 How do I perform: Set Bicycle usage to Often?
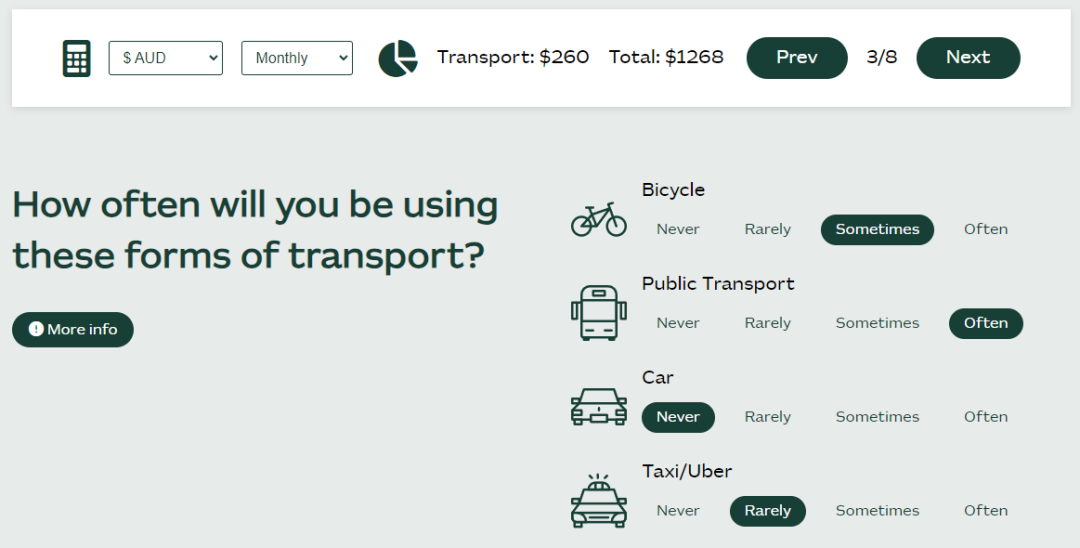click(x=986, y=229)
